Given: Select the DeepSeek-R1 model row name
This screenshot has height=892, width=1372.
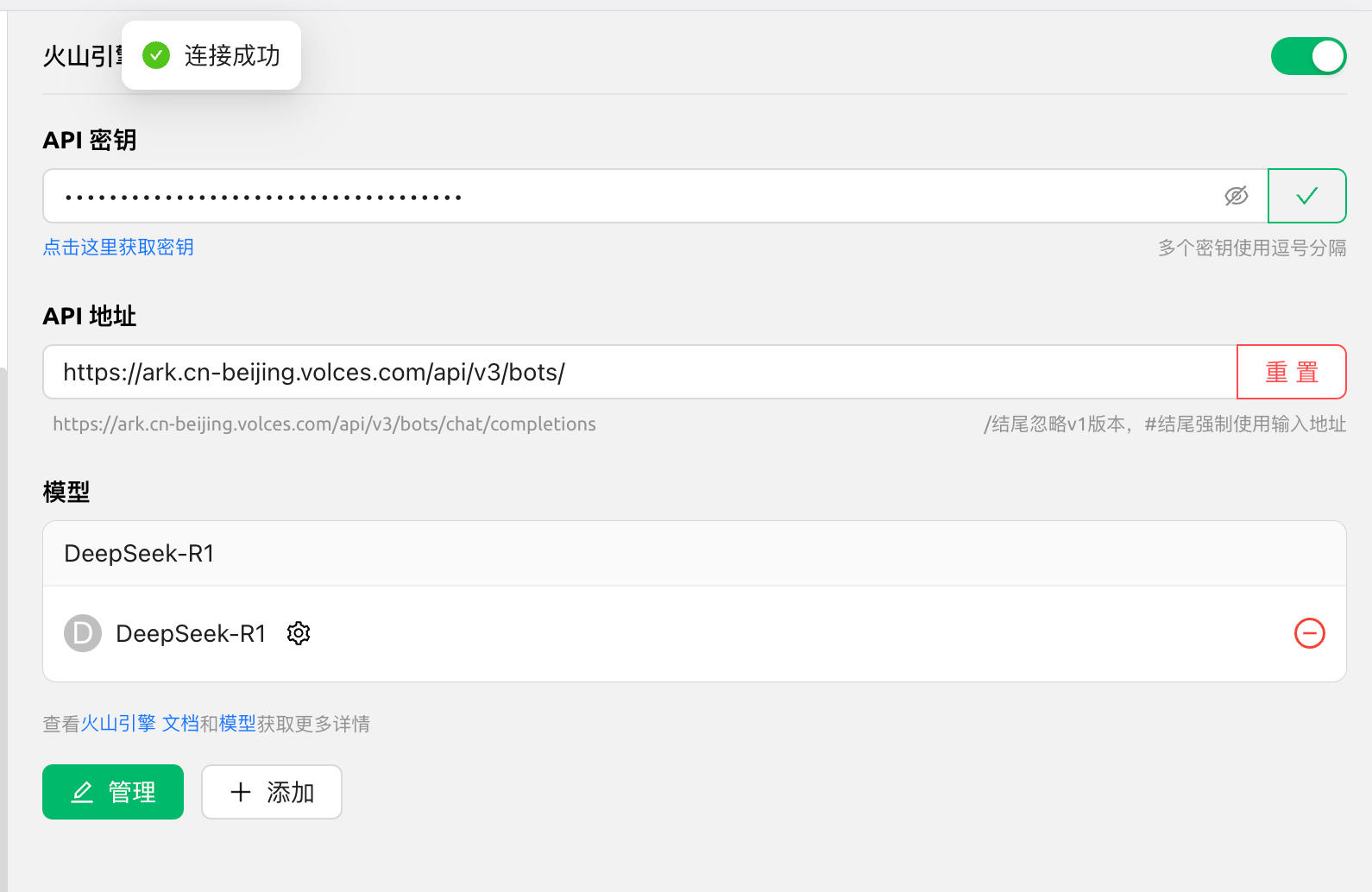Looking at the screenshot, I should coord(191,633).
